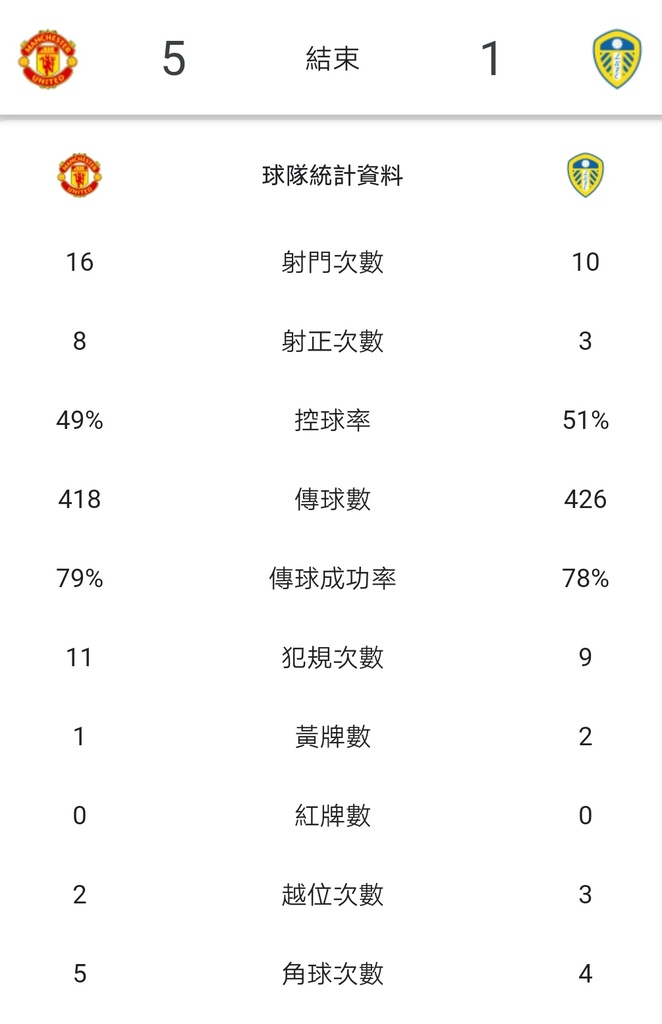This screenshot has width=662, height=1024.
Task: Tap the Leeds United crest in header
Action: coord(617,59)
